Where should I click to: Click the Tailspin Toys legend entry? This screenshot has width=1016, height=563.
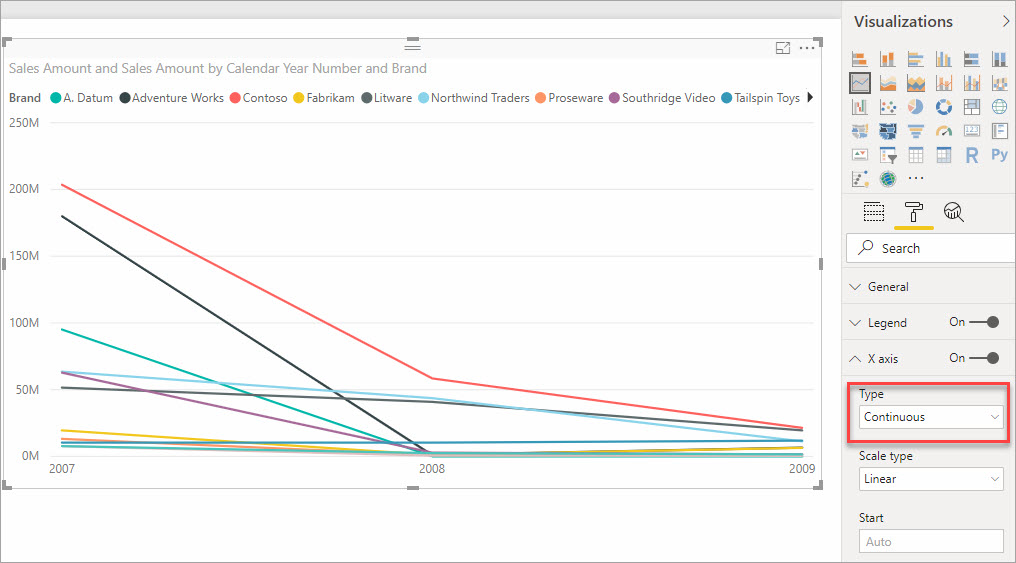pyautogui.click(x=761, y=98)
